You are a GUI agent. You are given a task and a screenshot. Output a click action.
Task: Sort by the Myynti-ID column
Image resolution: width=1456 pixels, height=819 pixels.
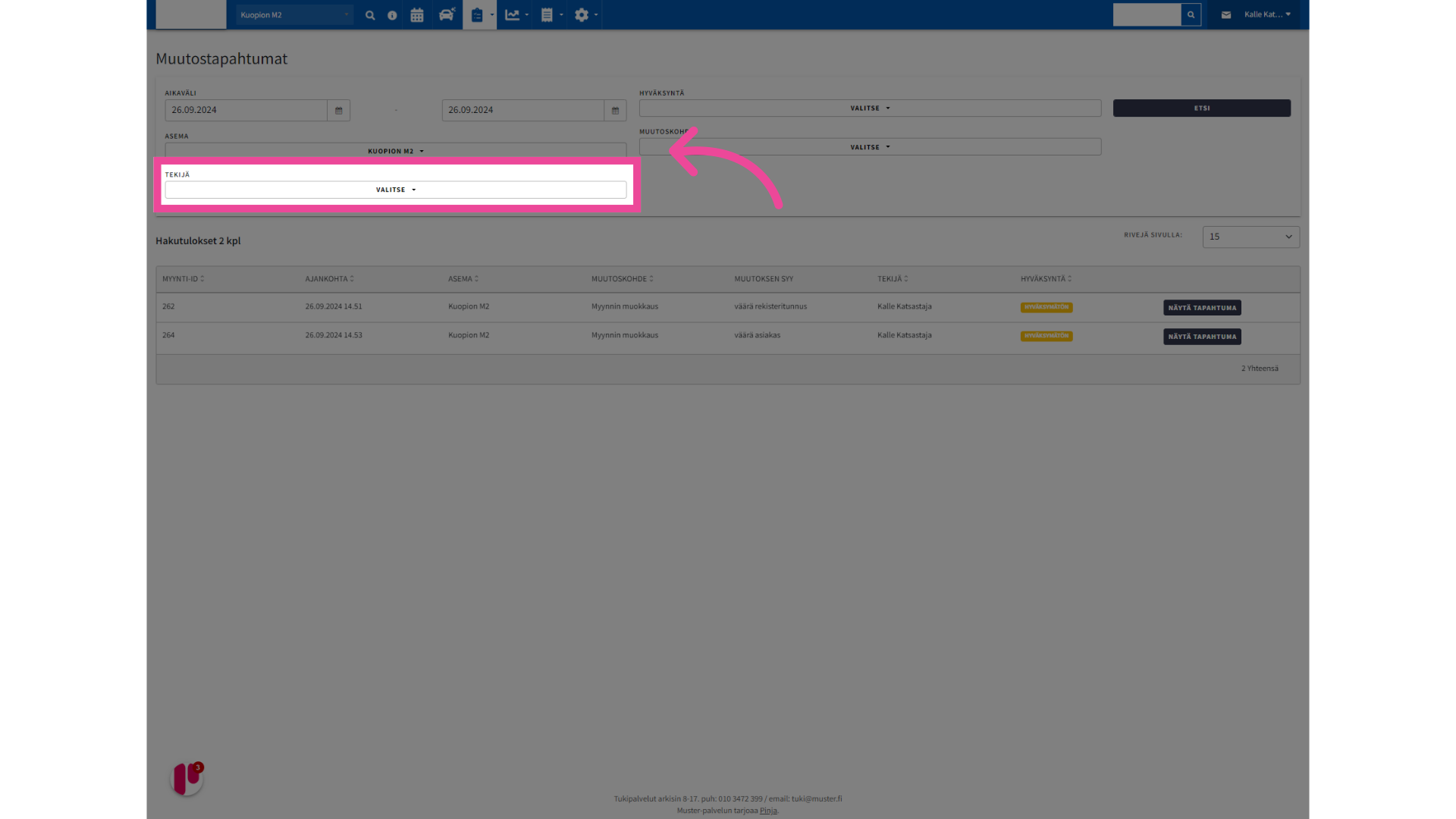tap(183, 279)
